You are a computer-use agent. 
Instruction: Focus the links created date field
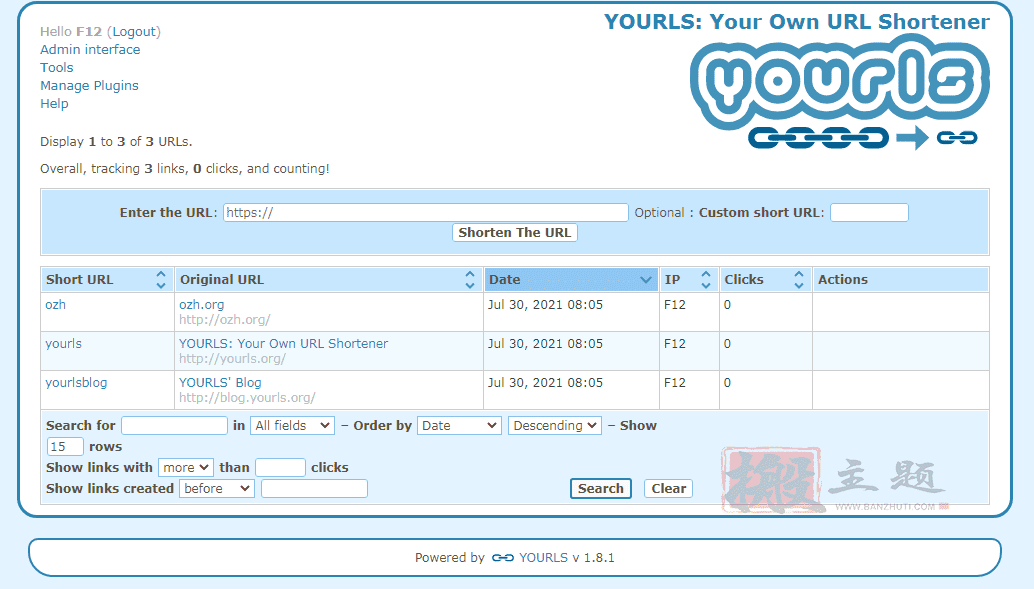pos(315,489)
